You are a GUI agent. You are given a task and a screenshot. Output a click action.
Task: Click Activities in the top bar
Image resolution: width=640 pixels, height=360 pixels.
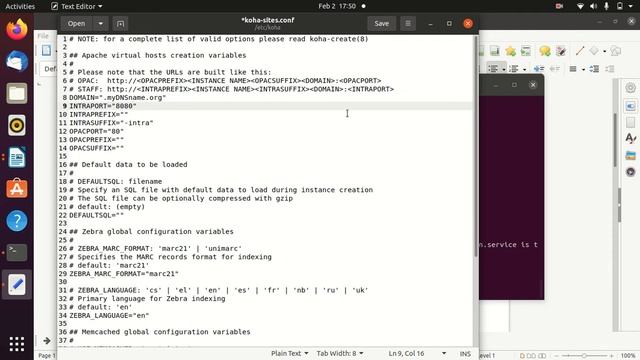point(20,6)
